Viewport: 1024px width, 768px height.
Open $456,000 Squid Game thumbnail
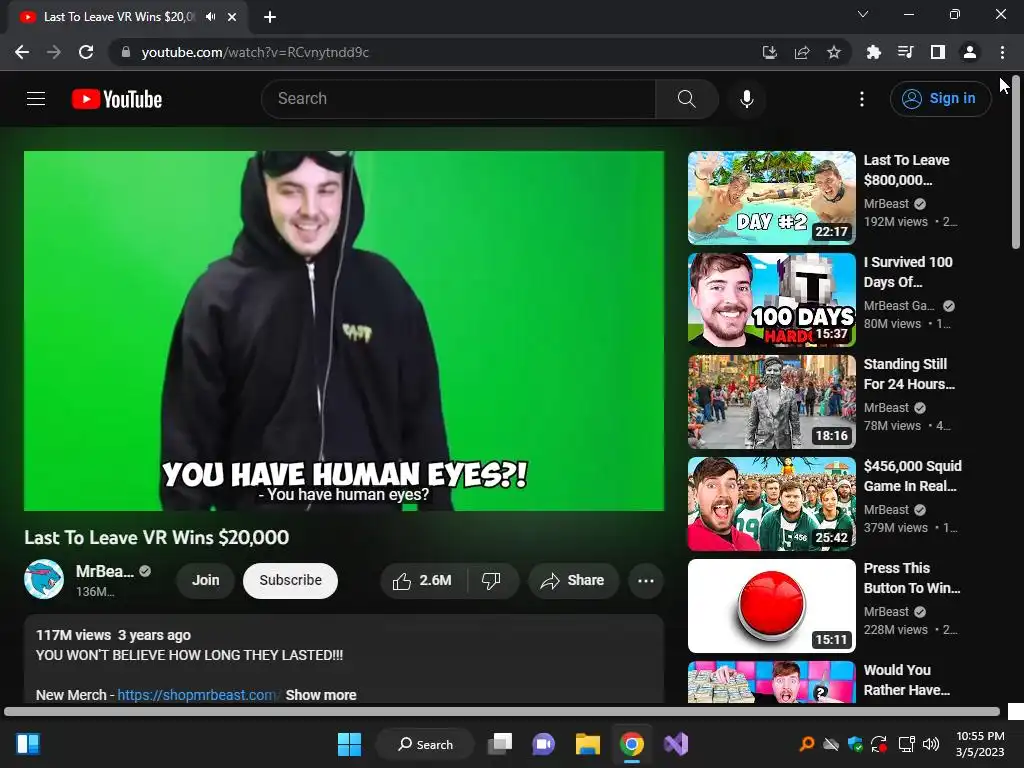[x=771, y=504]
